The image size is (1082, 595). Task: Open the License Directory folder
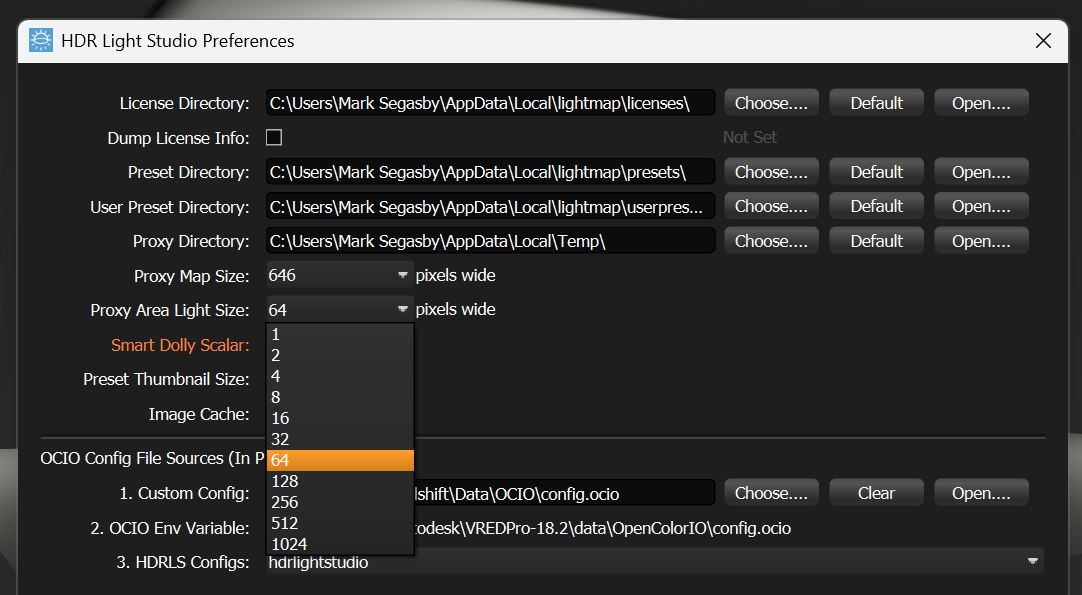pyautogui.click(x=981, y=102)
